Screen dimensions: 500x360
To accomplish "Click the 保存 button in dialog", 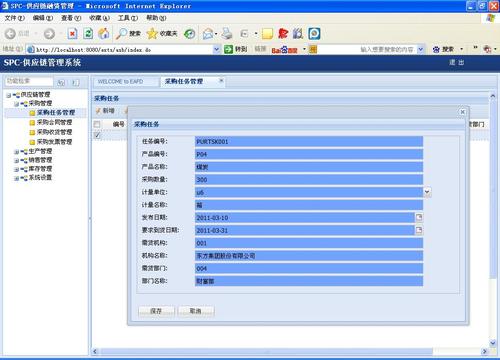I will [156, 311].
